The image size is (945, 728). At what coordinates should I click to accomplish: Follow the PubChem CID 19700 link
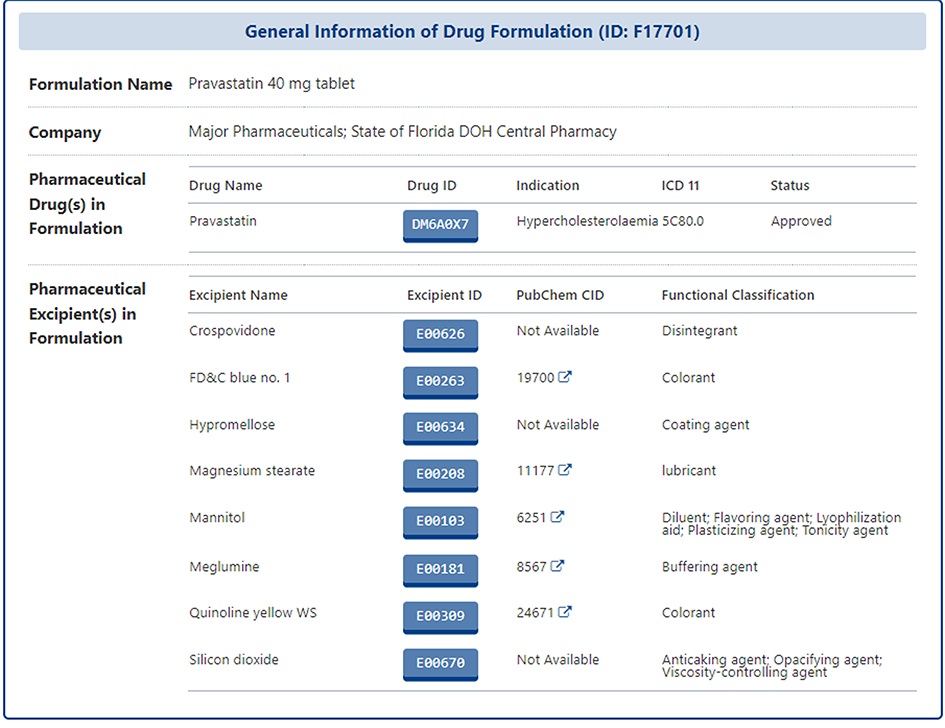[x=535, y=378]
